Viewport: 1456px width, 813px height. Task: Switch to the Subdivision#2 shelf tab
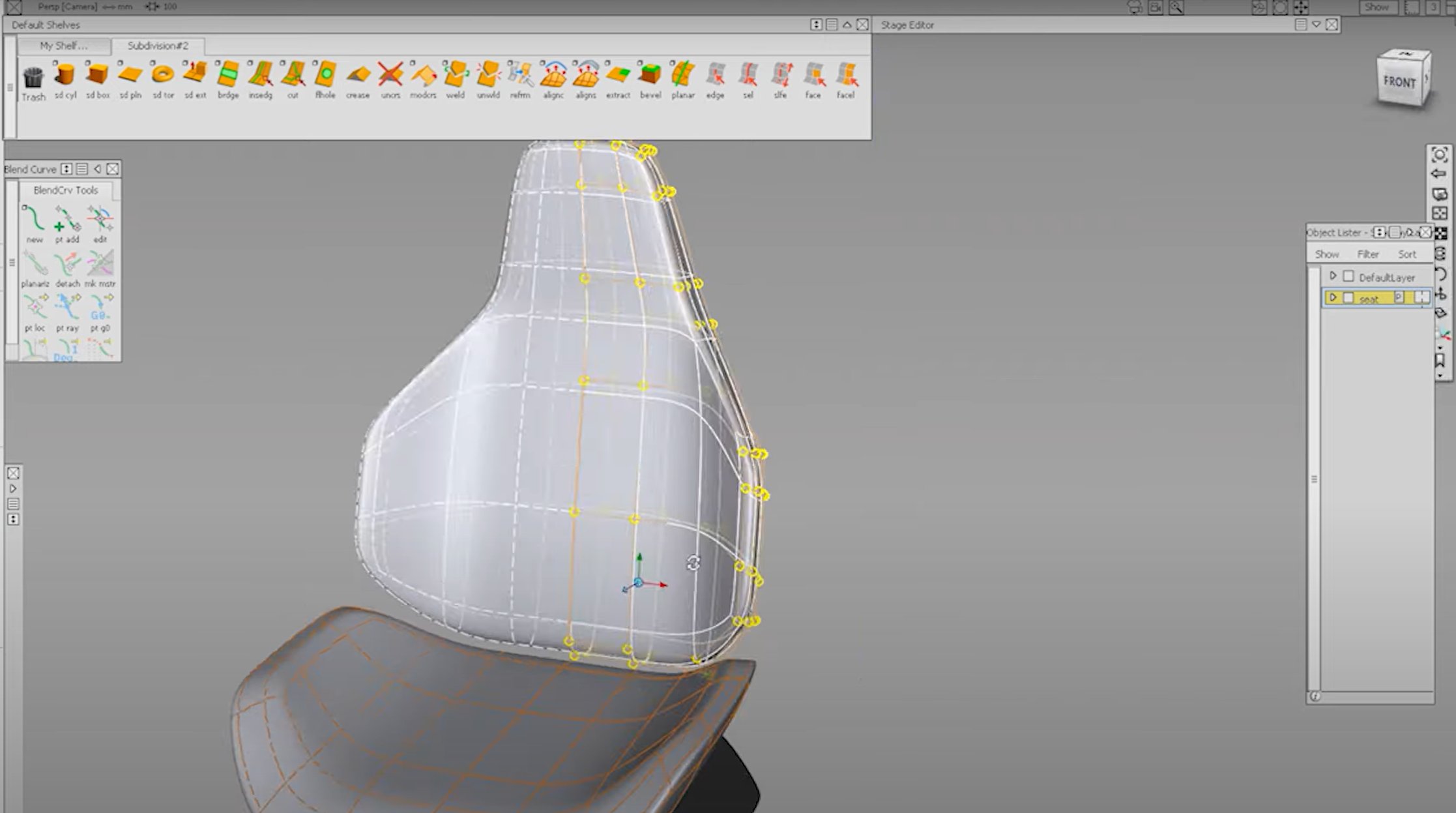[x=158, y=46]
